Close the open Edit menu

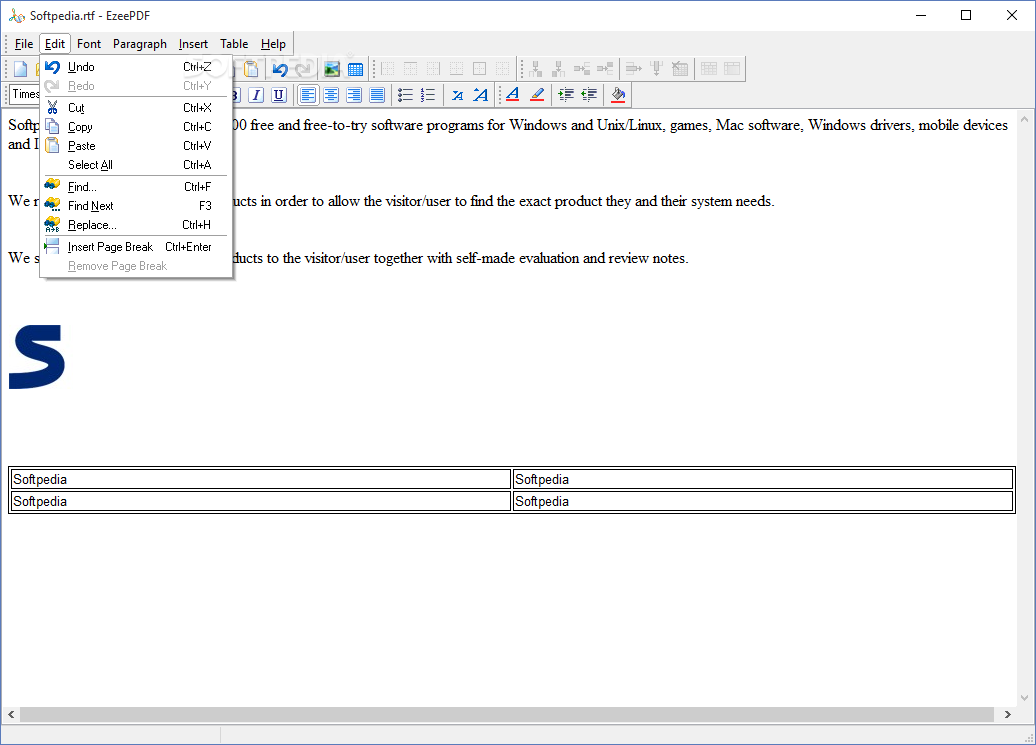(55, 44)
